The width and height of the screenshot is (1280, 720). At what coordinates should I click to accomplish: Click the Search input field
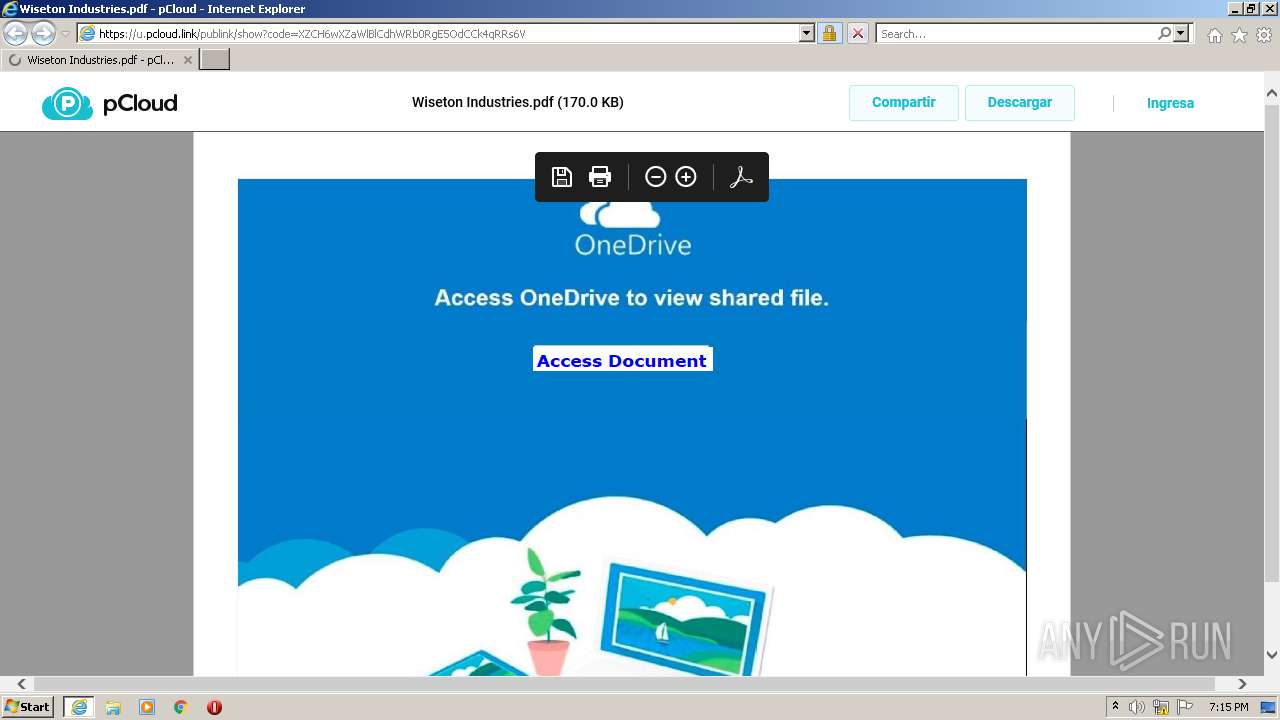click(x=1017, y=33)
